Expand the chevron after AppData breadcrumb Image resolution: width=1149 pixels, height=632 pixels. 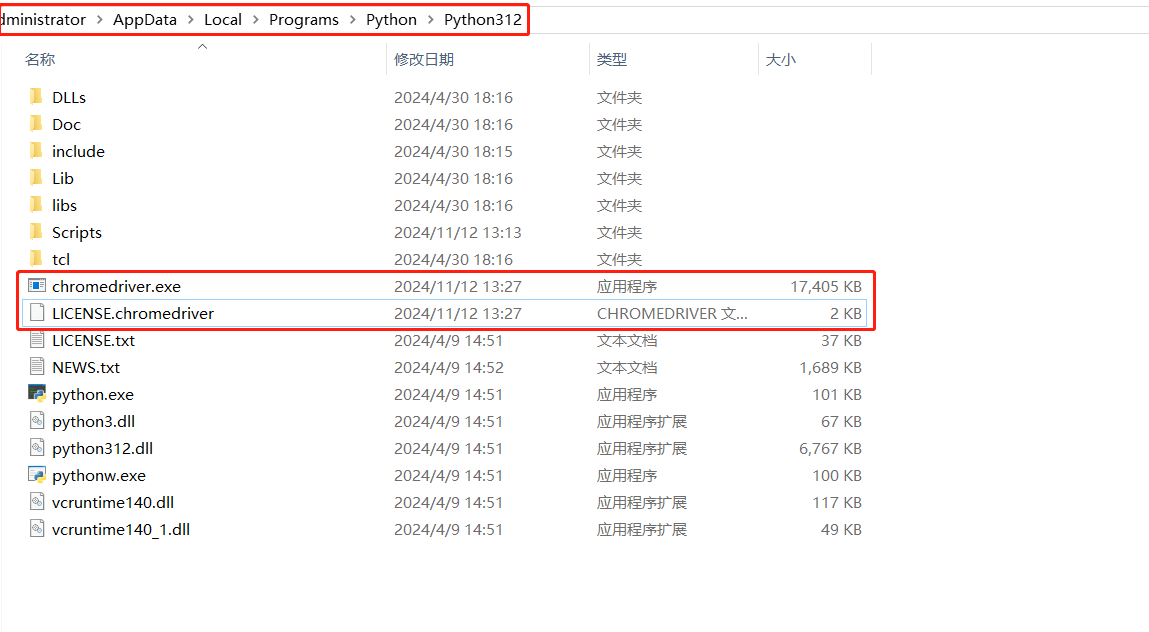pos(191,20)
